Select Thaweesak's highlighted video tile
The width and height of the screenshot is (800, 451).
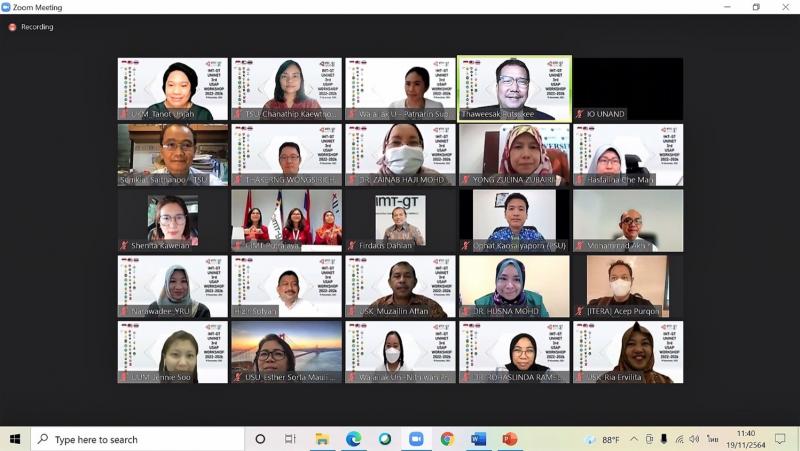click(x=514, y=88)
